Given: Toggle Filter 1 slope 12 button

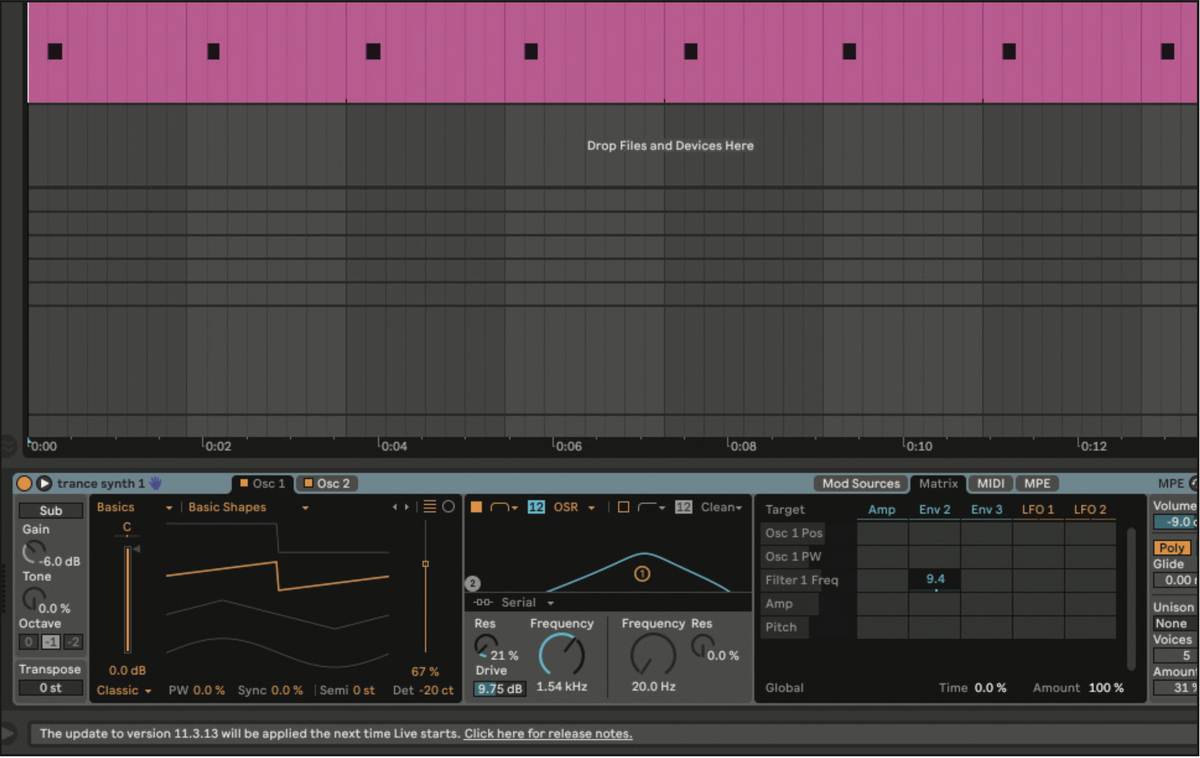Looking at the screenshot, I should pyautogui.click(x=536, y=508).
